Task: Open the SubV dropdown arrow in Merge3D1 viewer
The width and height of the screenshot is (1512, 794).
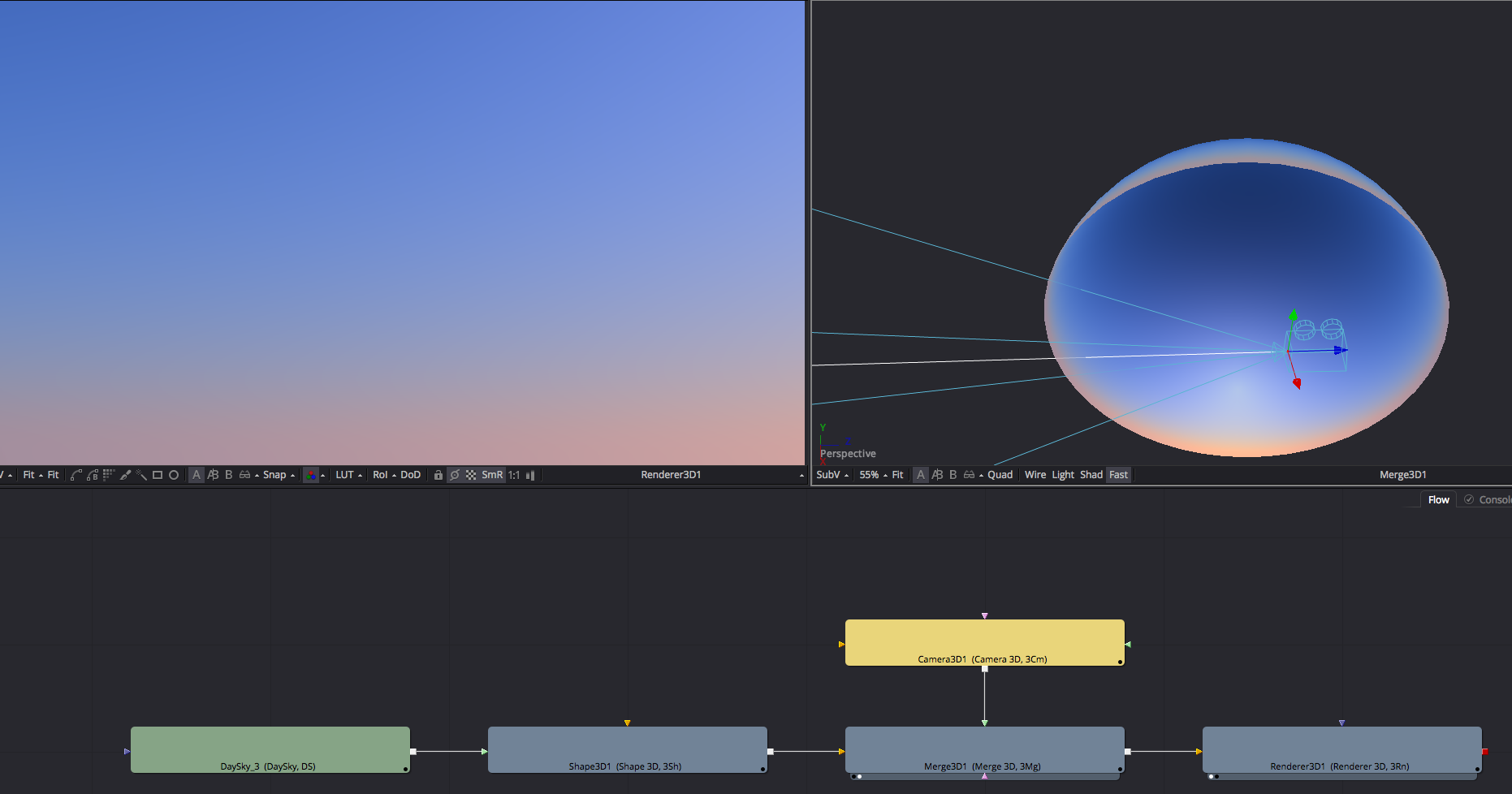Action: click(x=847, y=476)
